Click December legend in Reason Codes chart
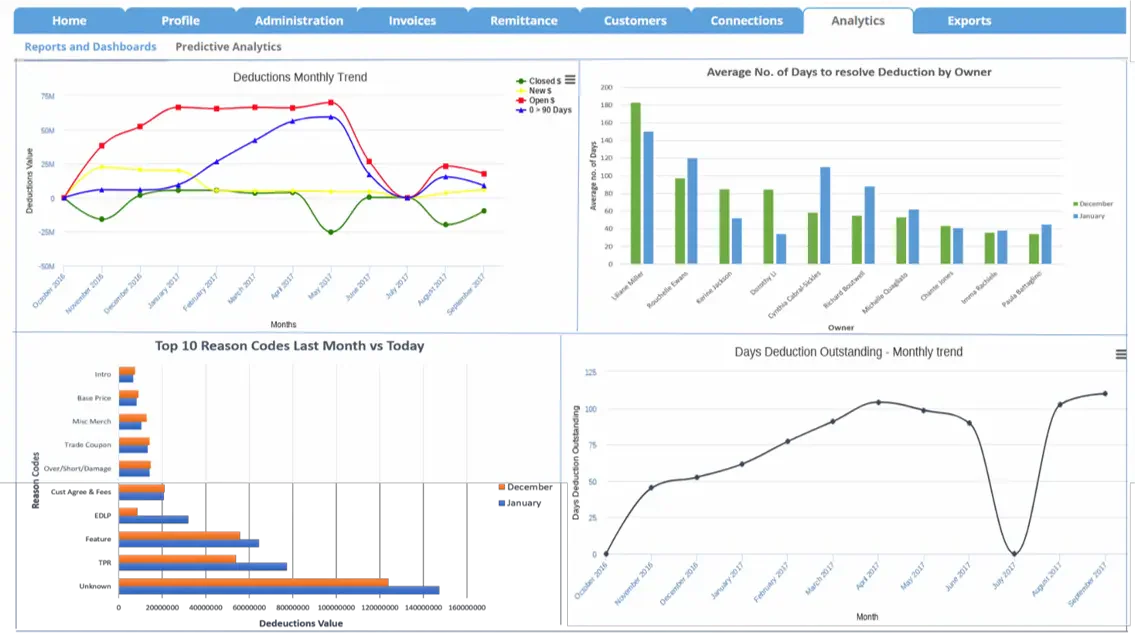1135x636 pixels. coord(526,487)
